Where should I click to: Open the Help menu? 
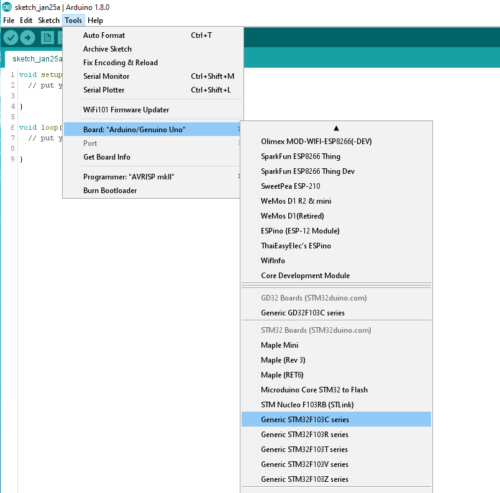tap(95, 20)
